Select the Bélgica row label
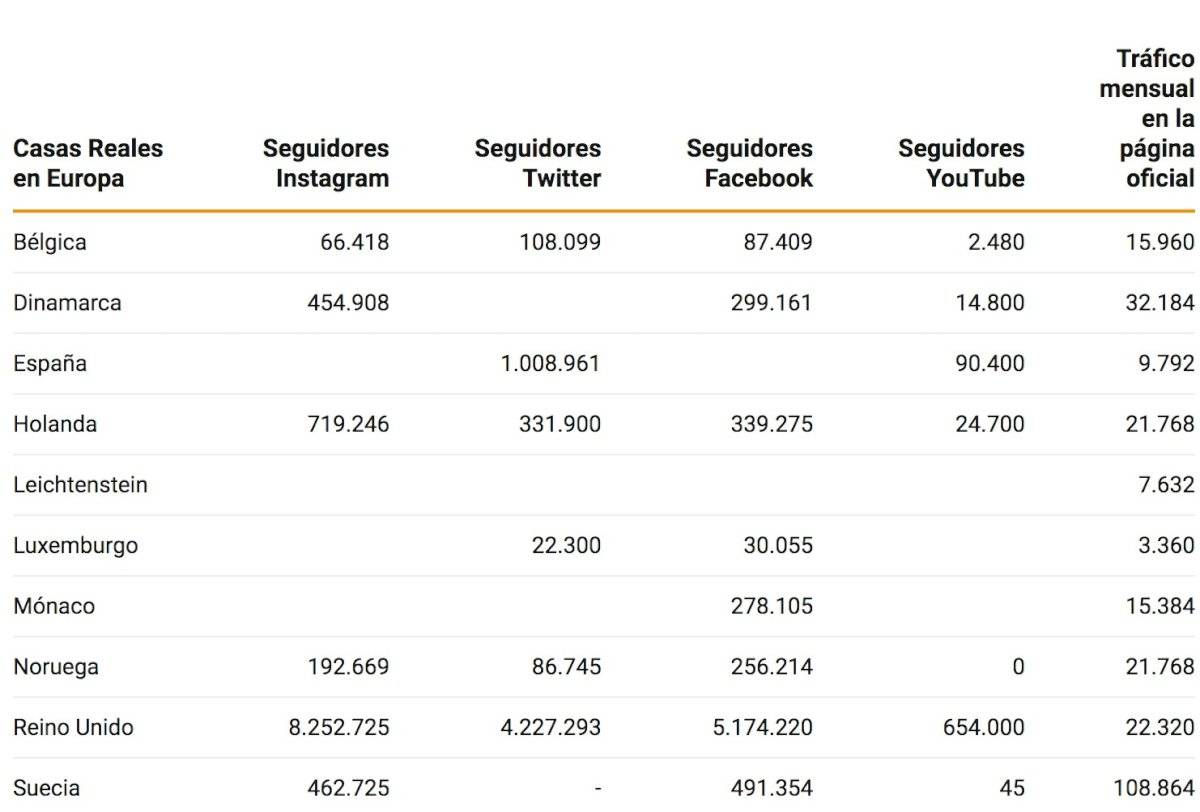This screenshot has width=1200, height=812. [50, 242]
